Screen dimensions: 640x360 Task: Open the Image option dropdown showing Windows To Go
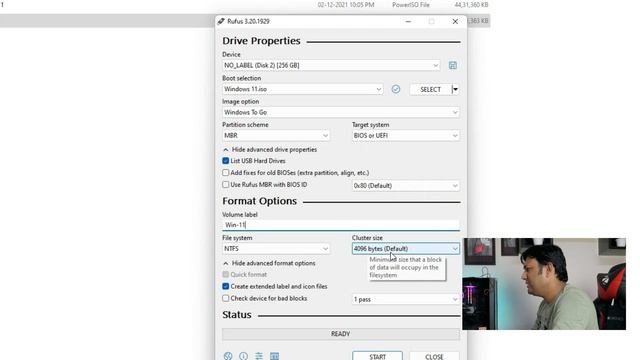pos(341,112)
